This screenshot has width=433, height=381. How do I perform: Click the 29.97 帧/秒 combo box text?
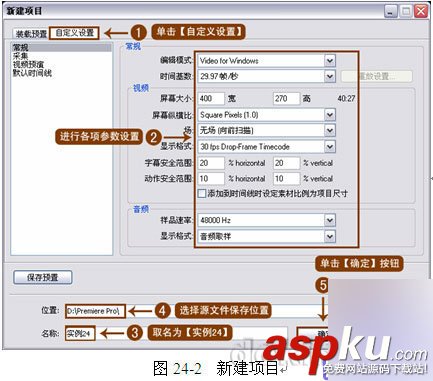click(219, 76)
